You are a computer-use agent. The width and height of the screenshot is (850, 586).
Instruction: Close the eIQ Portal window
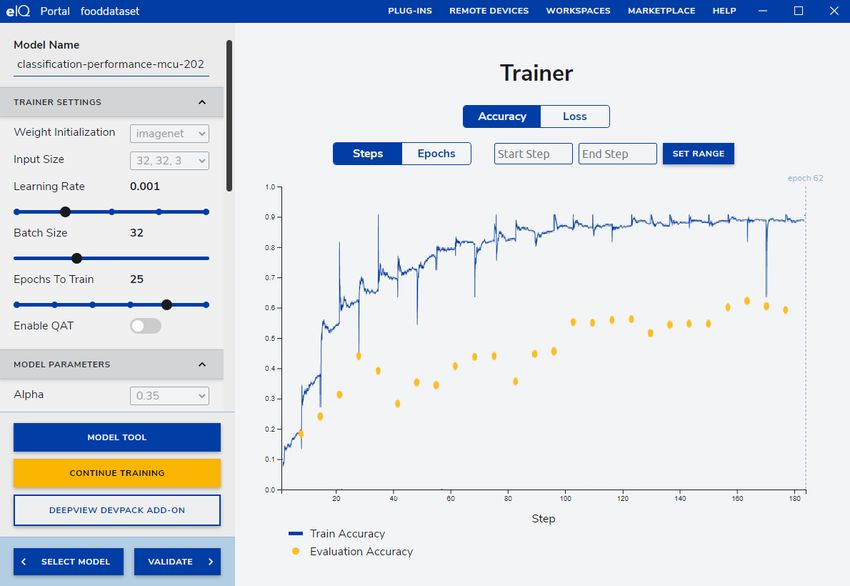(x=834, y=11)
